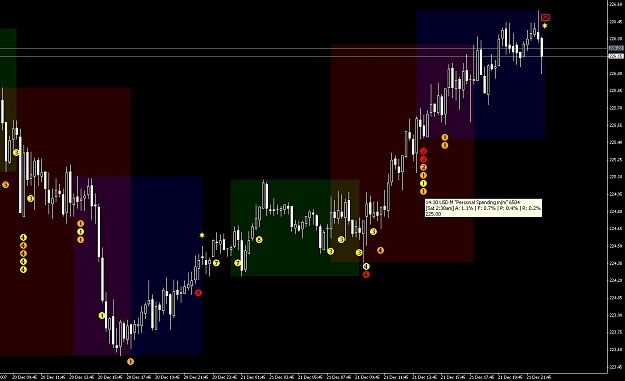
Task: Click the lower highlighted price label on the axis
Action: click(x=616, y=56)
